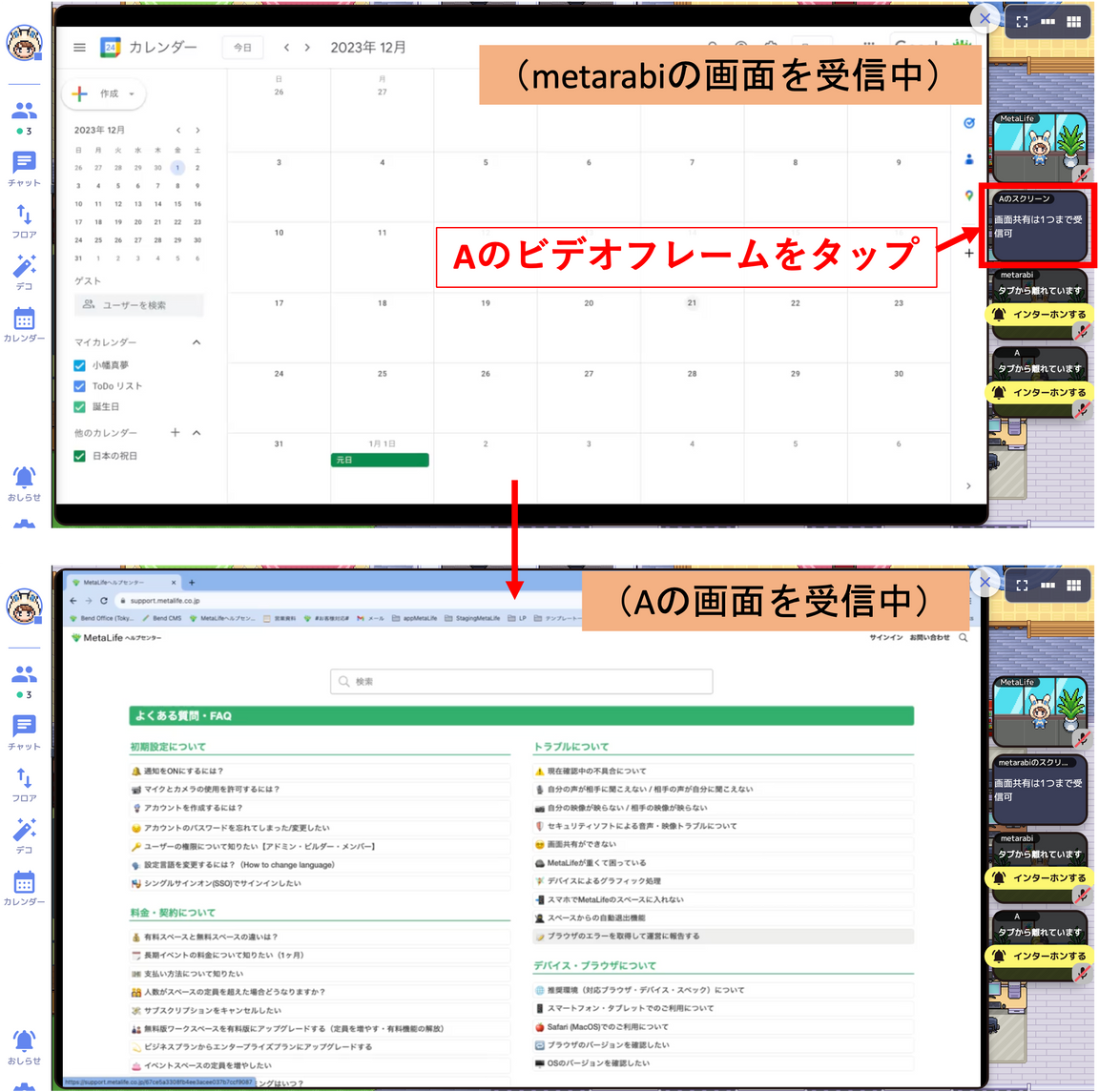Tap the metarabiのスクリ... video frame
Image resolution: width=1099 pixels, height=1092 pixels.
tap(1040, 790)
